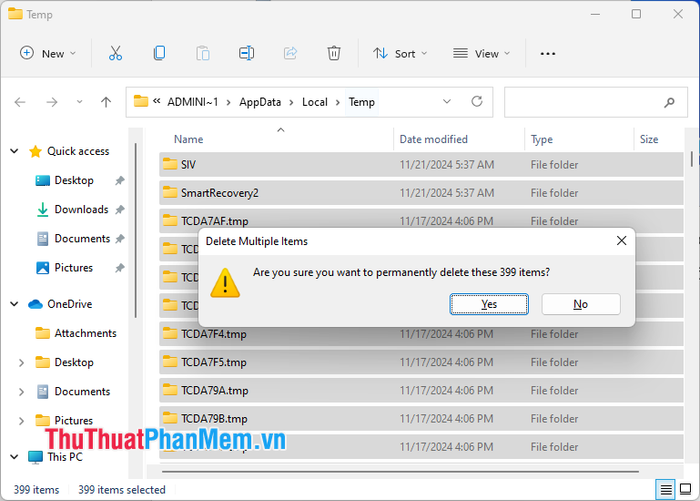
Task: Click the pinned Pictures icon in Quick access
Action: (42, 268)
